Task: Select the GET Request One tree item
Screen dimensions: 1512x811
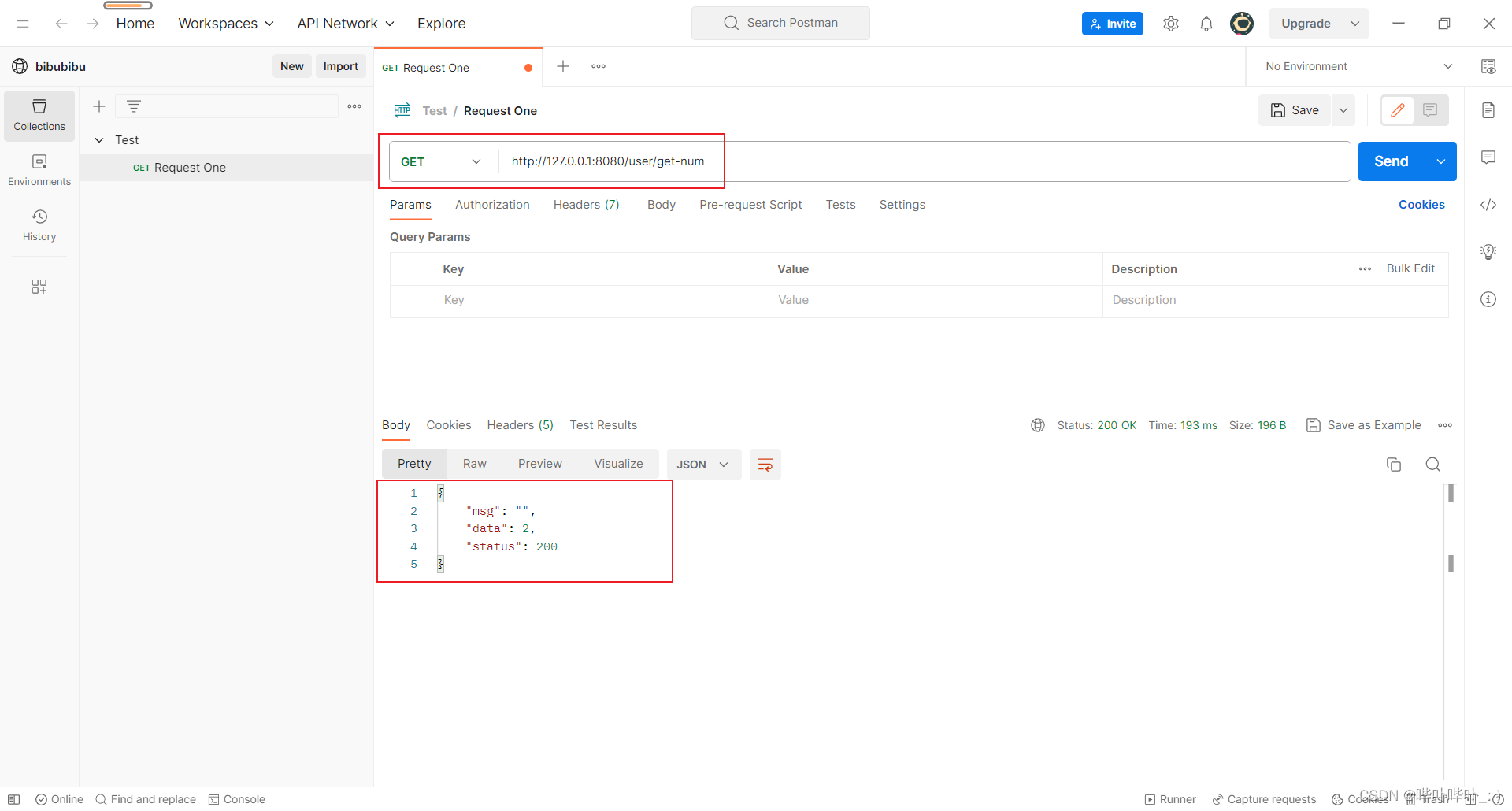Action: pyautogui.click(x=226, y=168)
